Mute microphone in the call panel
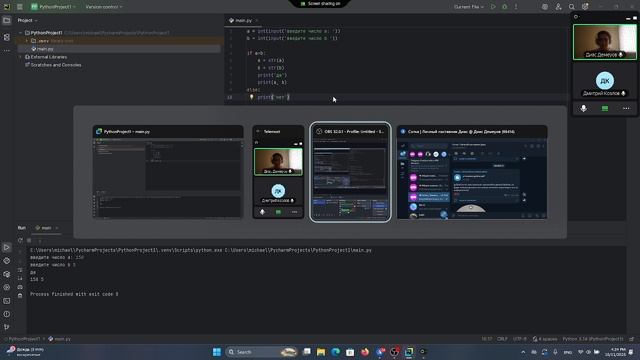 coord(584,108)
